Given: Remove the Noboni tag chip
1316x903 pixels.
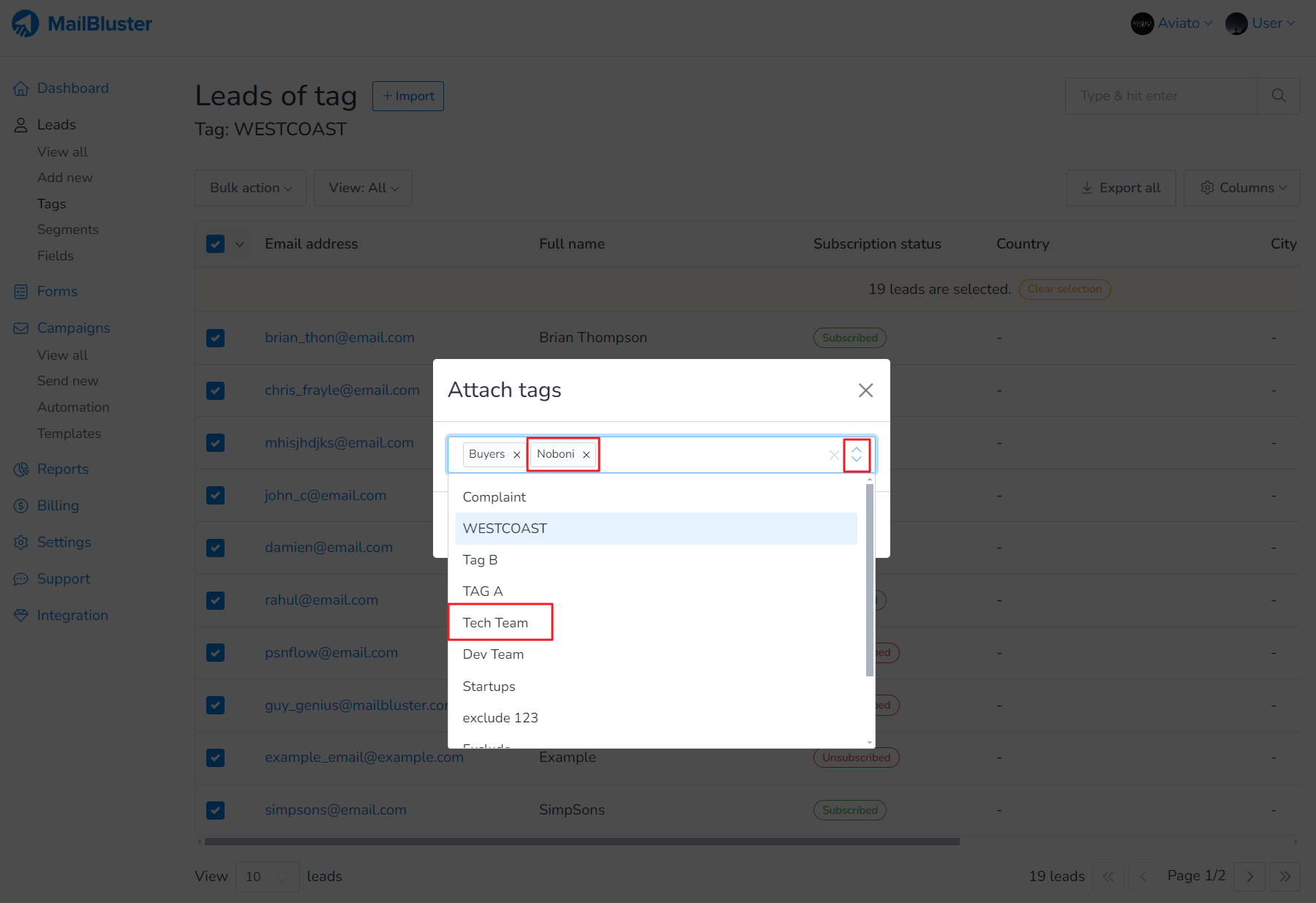Looking at the screenshot, I should click(586, 455).
